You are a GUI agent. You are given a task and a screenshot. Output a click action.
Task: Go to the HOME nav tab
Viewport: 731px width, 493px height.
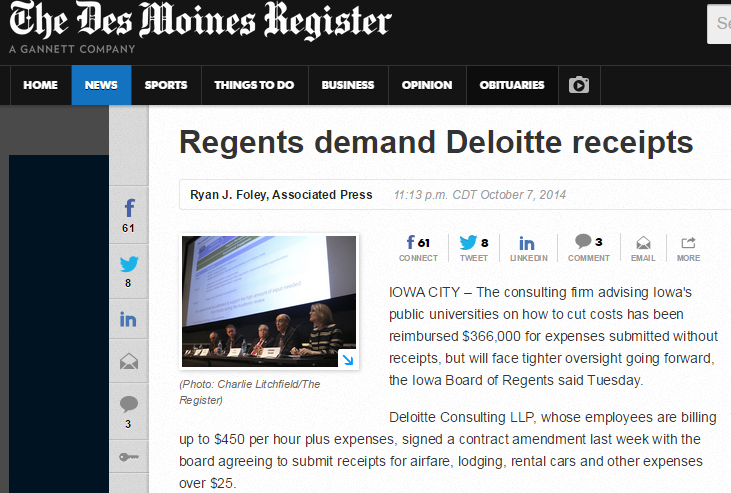click(x=41, y=85)
